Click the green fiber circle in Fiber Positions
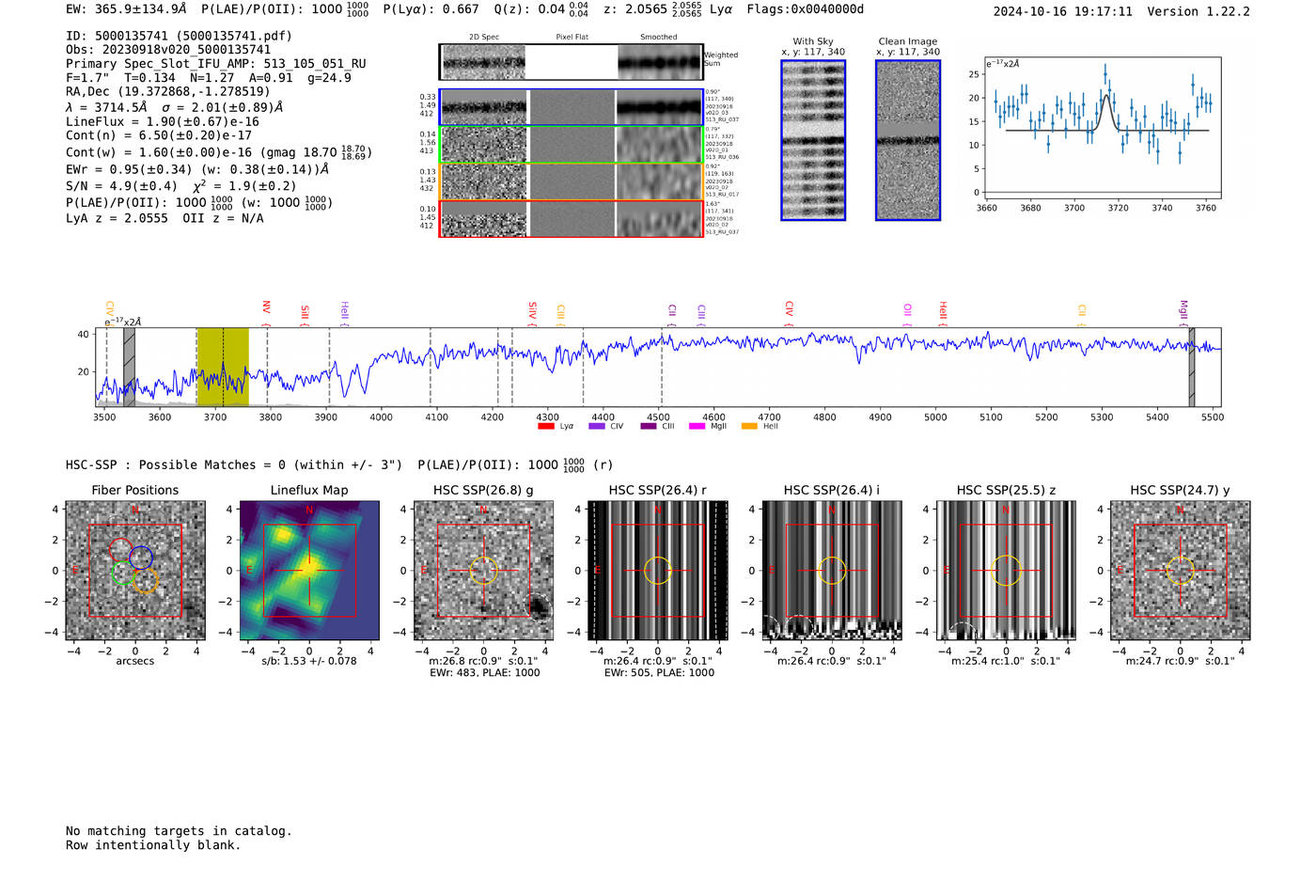The height and width of the screenshot is (896, 1316). 123,573
